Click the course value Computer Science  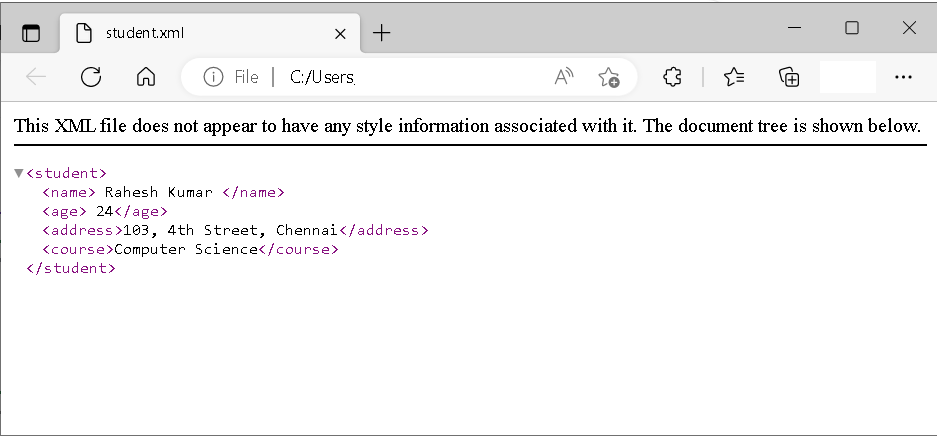pos(186,249)
